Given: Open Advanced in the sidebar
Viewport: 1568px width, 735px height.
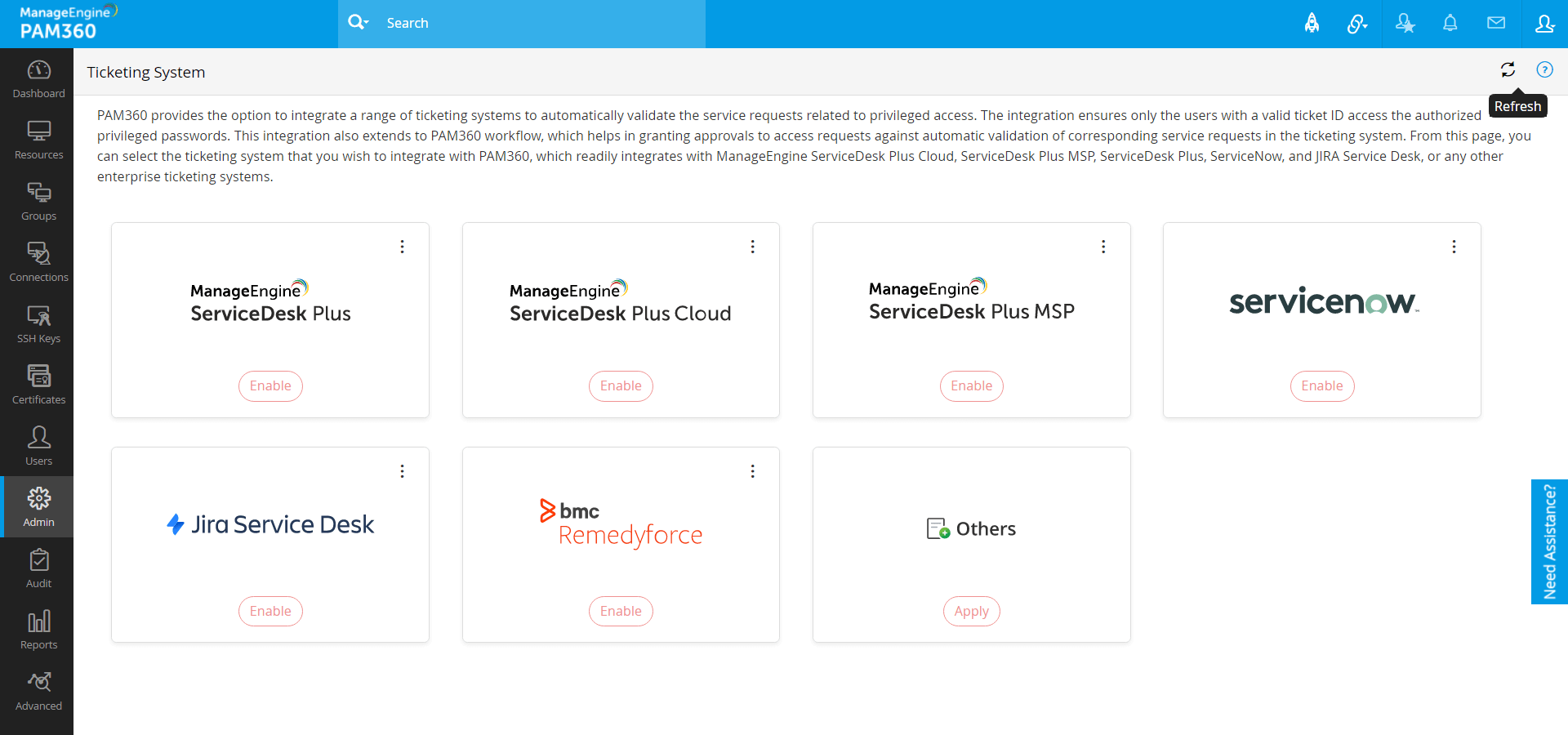Looking at the screenshot, I should 38,692.
